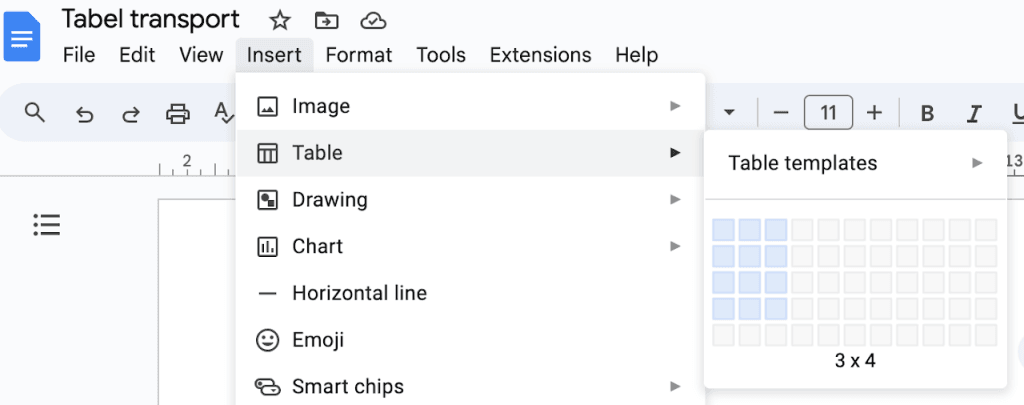Open the Format menu

point(359,55)
